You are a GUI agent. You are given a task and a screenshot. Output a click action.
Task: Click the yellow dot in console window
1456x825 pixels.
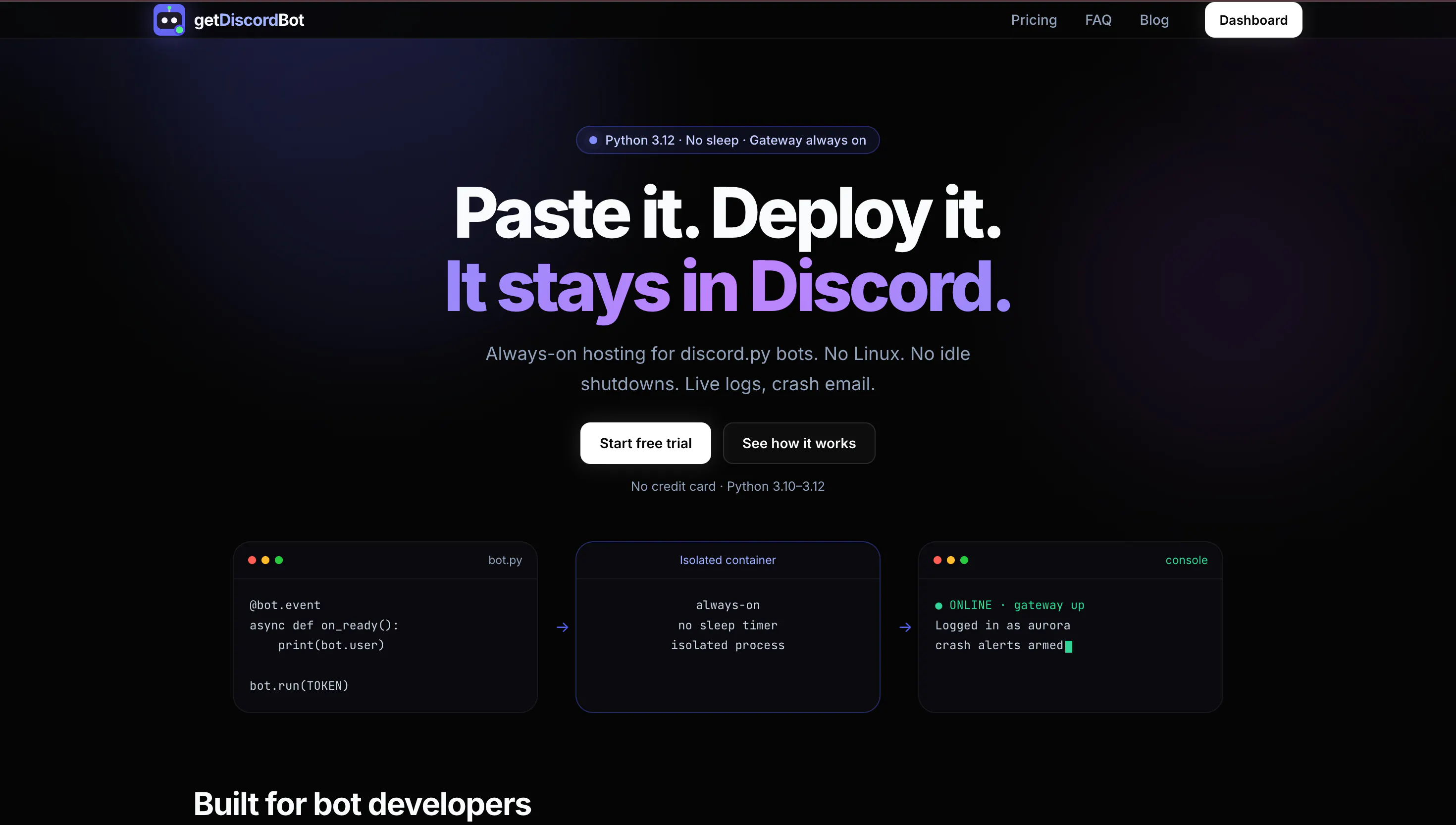pyautogui.click(x=951, y=560)
